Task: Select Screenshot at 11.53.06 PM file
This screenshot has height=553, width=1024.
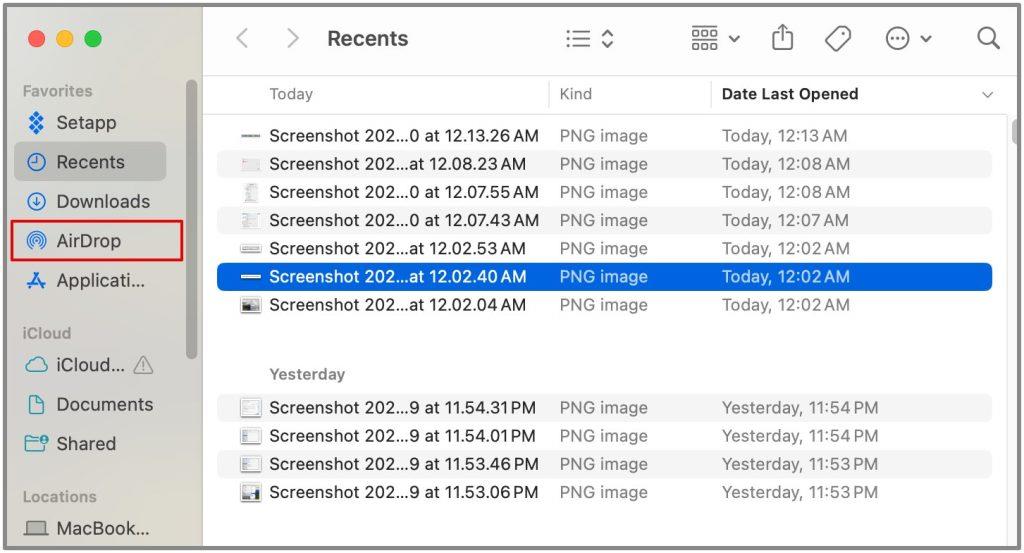Action: click(x=604, y=492)
